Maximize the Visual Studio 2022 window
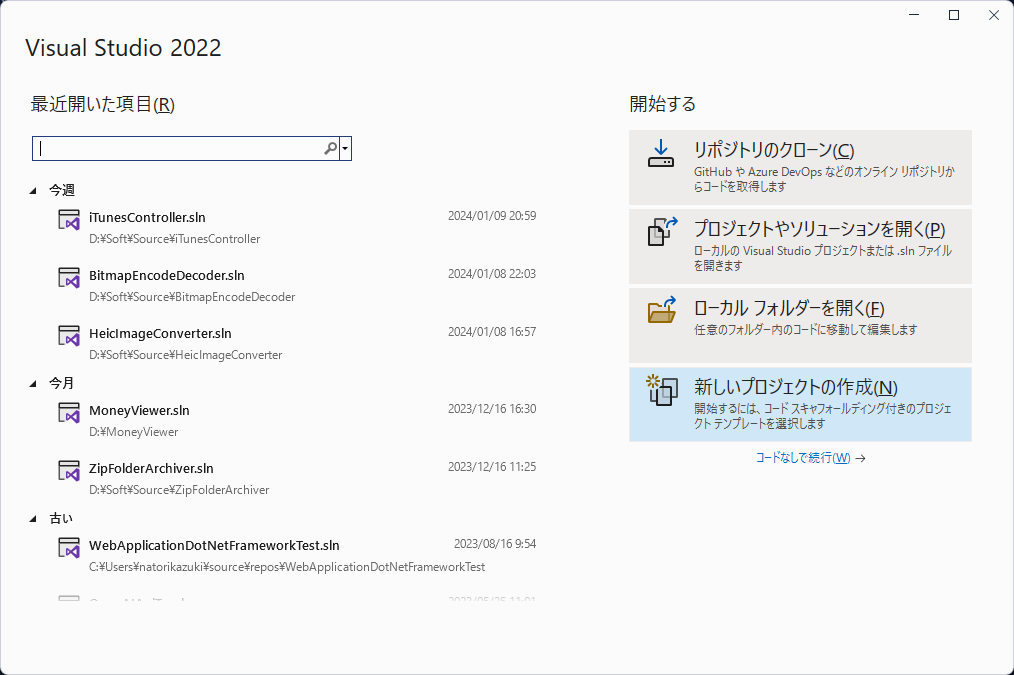This screenshot has height=675, width=1014. [x=954, y=15]
